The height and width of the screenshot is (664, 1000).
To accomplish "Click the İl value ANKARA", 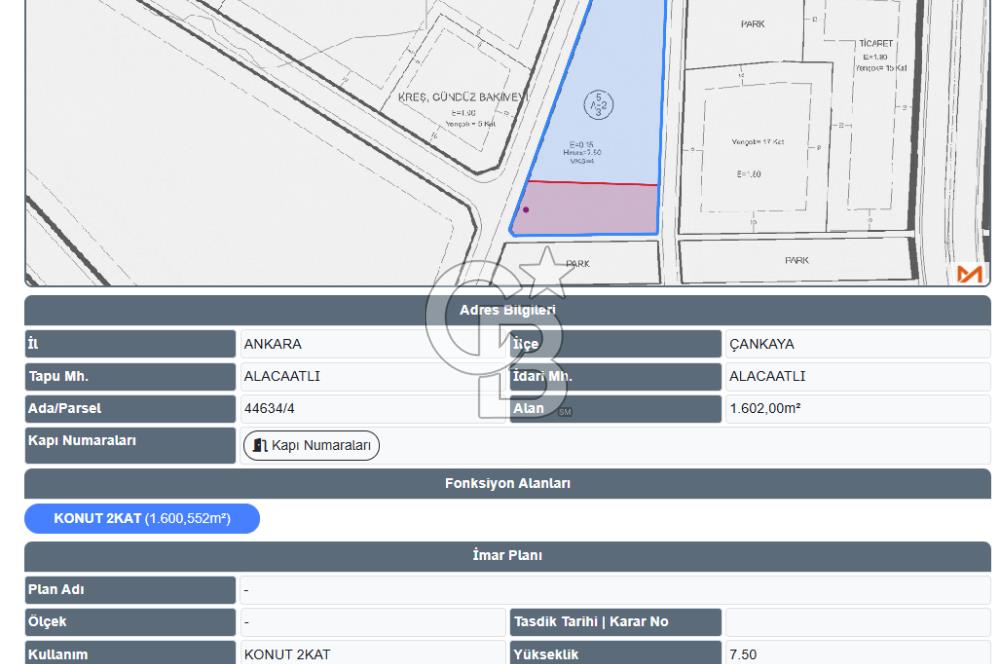I will [x=273, y=344].
